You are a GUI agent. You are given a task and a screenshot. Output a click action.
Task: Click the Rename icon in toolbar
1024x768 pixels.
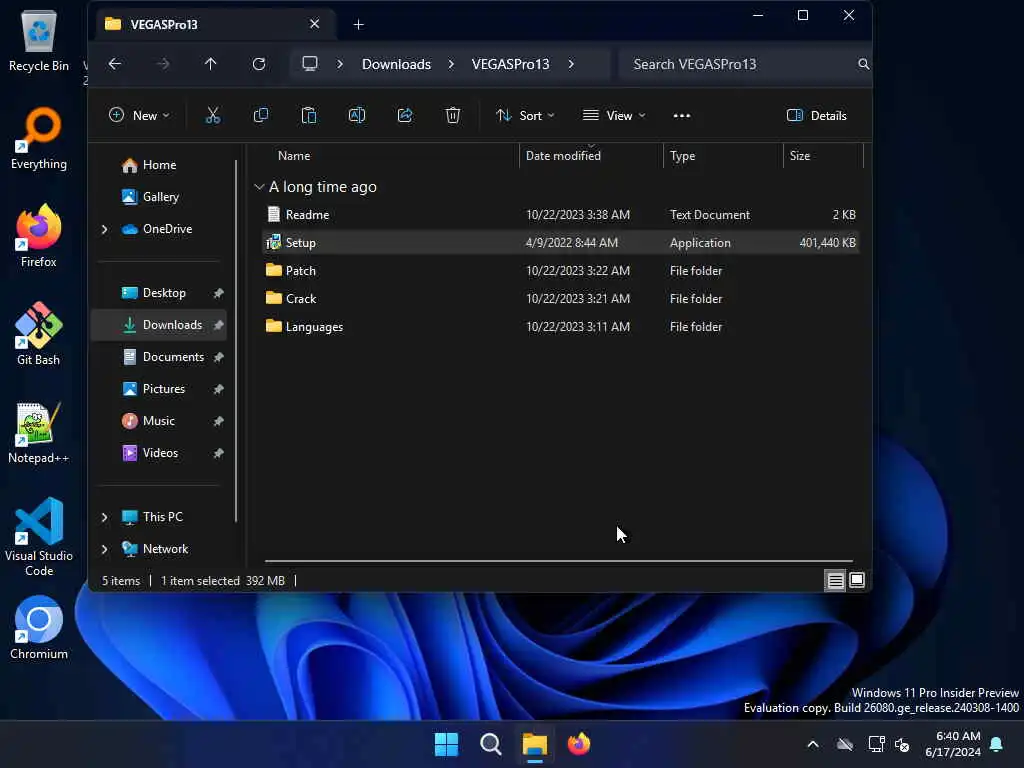point(357,116)
